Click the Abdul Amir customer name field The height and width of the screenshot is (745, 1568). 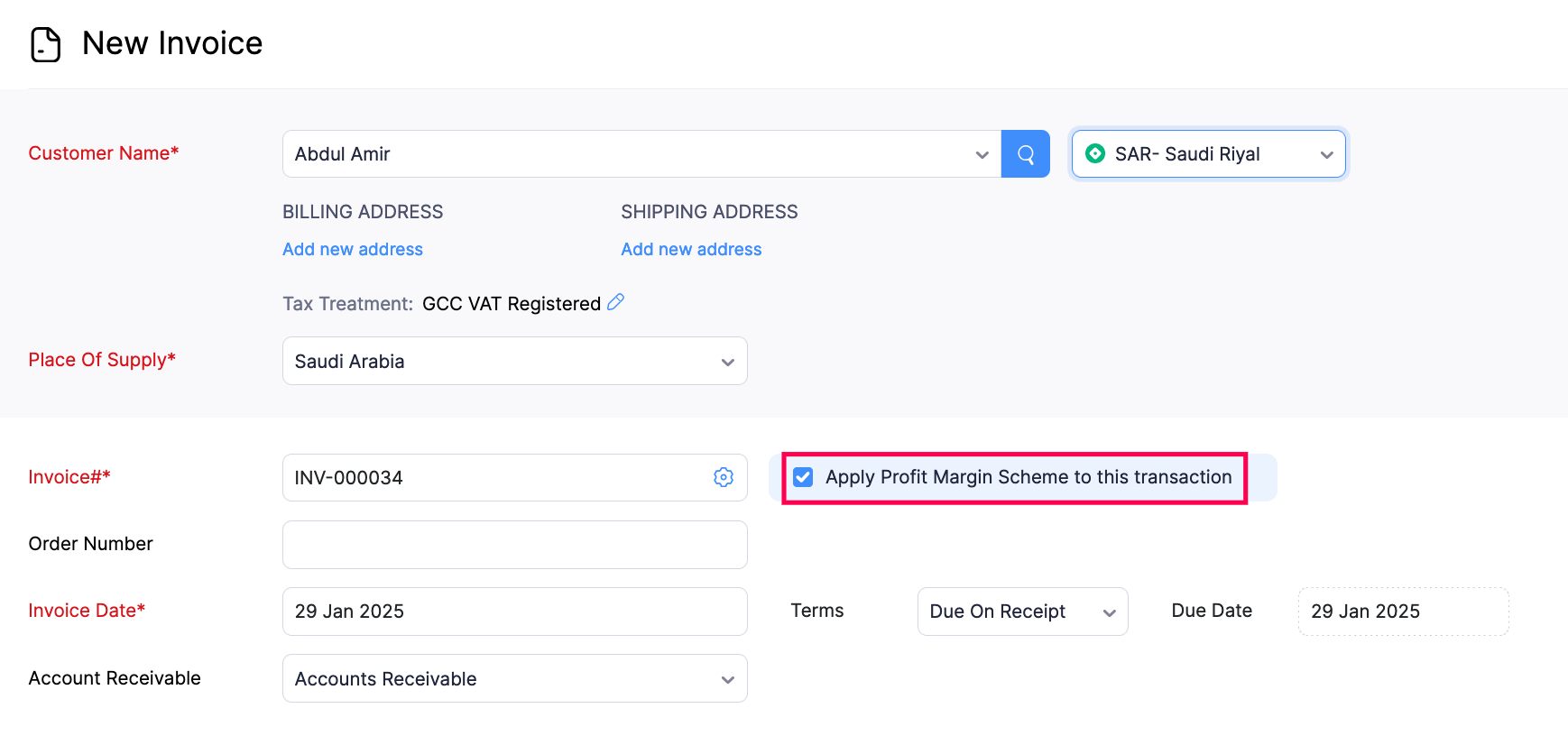point(632,154)
